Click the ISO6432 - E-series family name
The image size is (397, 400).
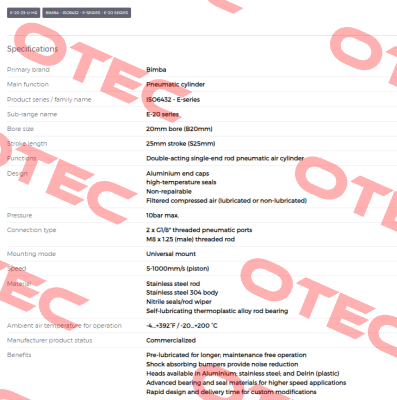(x=173, y=99)
